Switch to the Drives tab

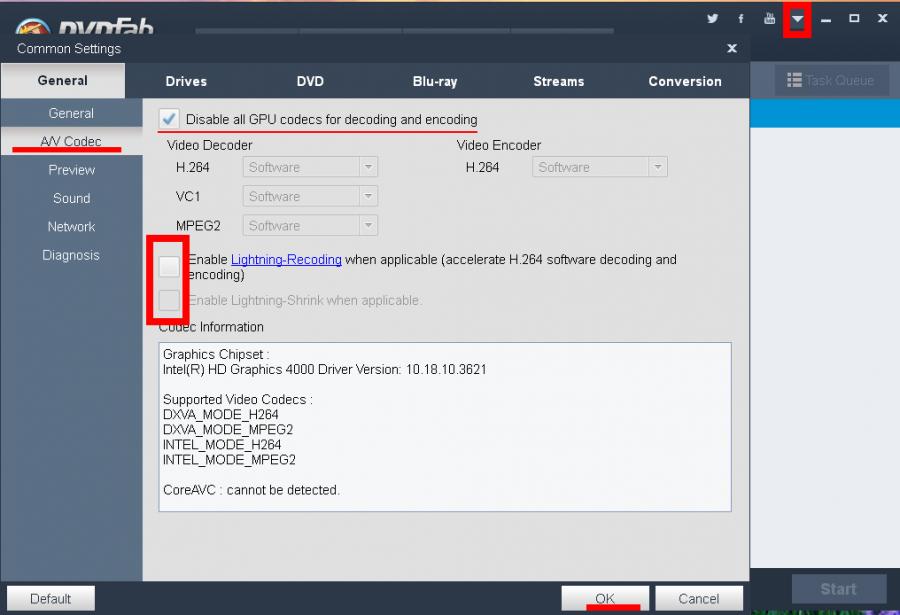click(186, 82)
